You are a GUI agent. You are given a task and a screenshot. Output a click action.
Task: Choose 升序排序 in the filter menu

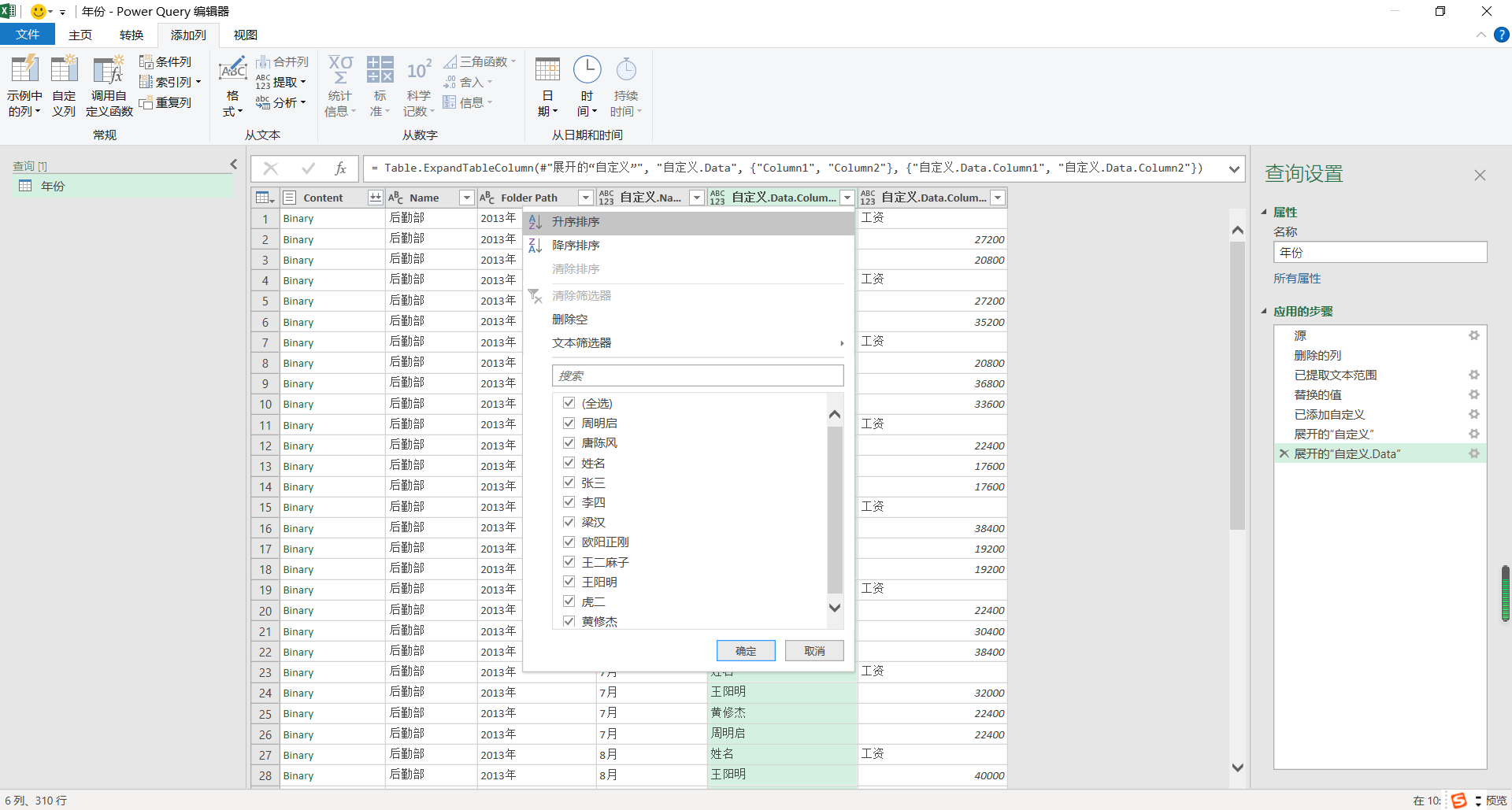pos(689,222)
